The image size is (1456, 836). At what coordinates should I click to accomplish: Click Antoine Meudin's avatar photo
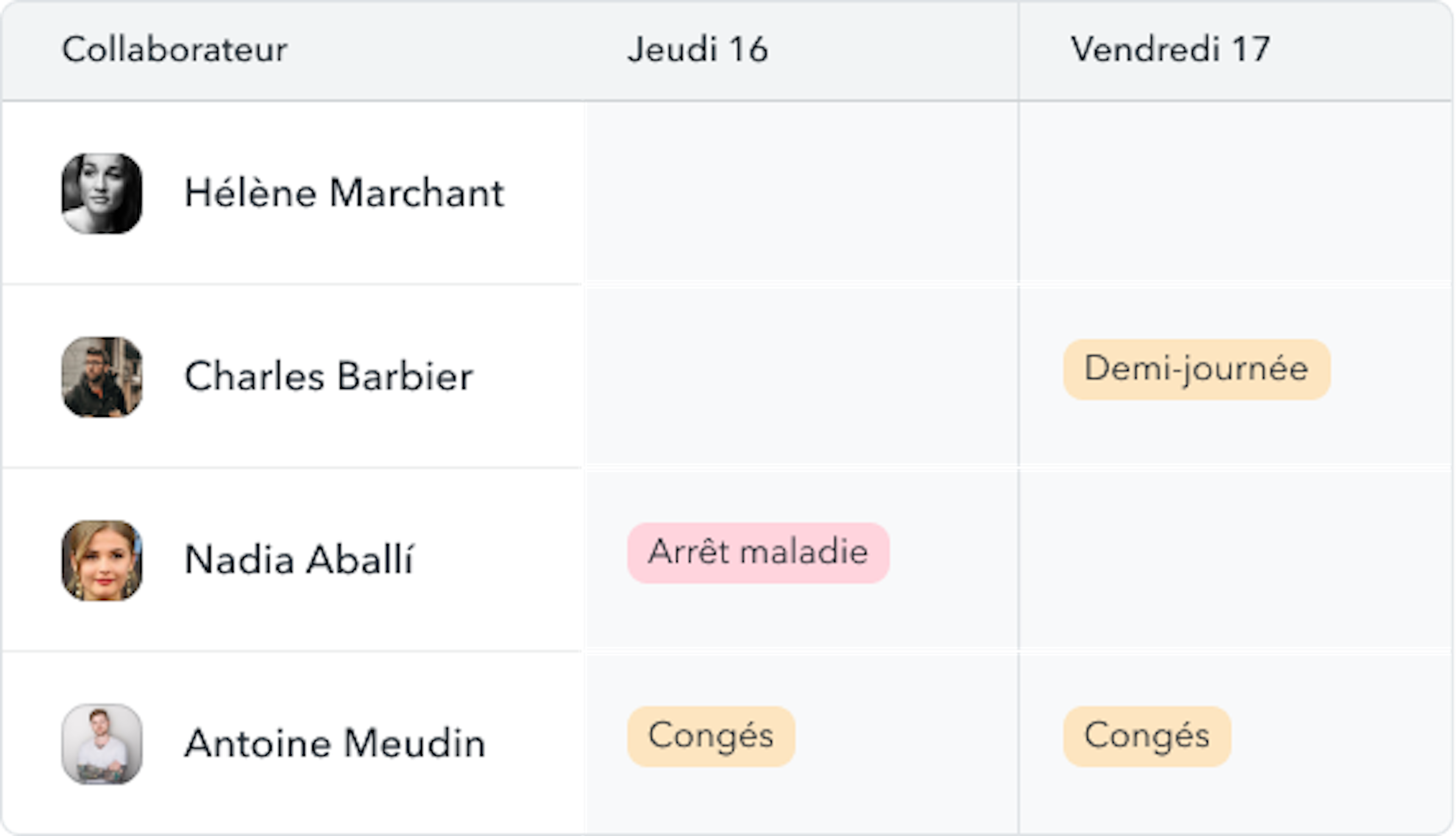point(102,744)
